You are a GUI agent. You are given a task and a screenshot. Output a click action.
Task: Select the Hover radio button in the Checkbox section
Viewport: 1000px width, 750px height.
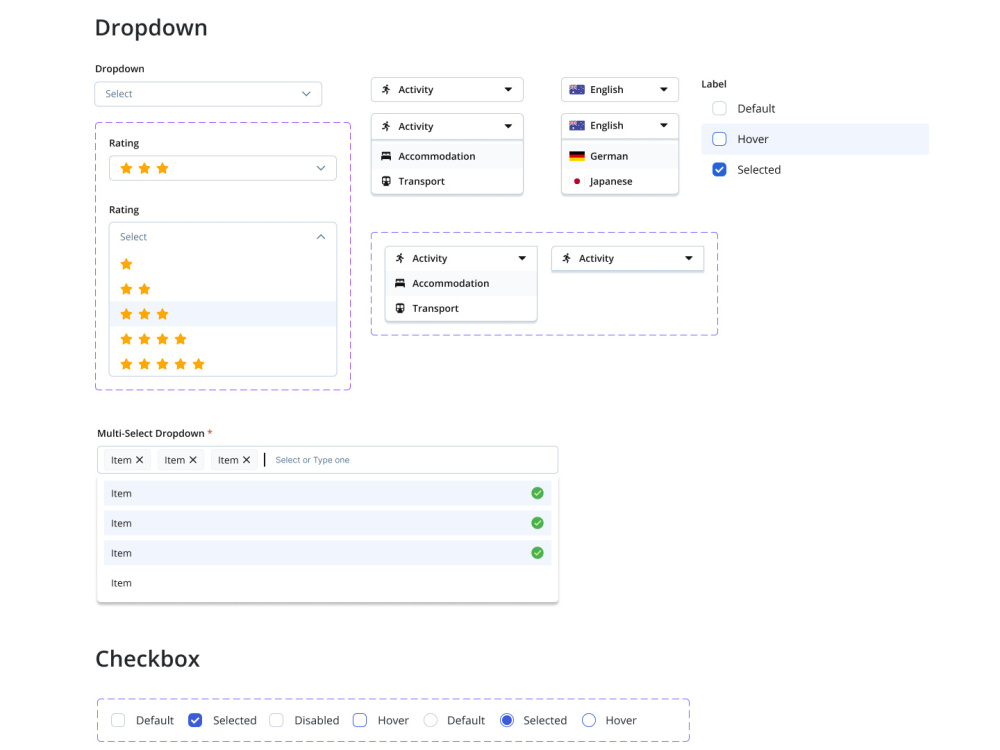589,720
